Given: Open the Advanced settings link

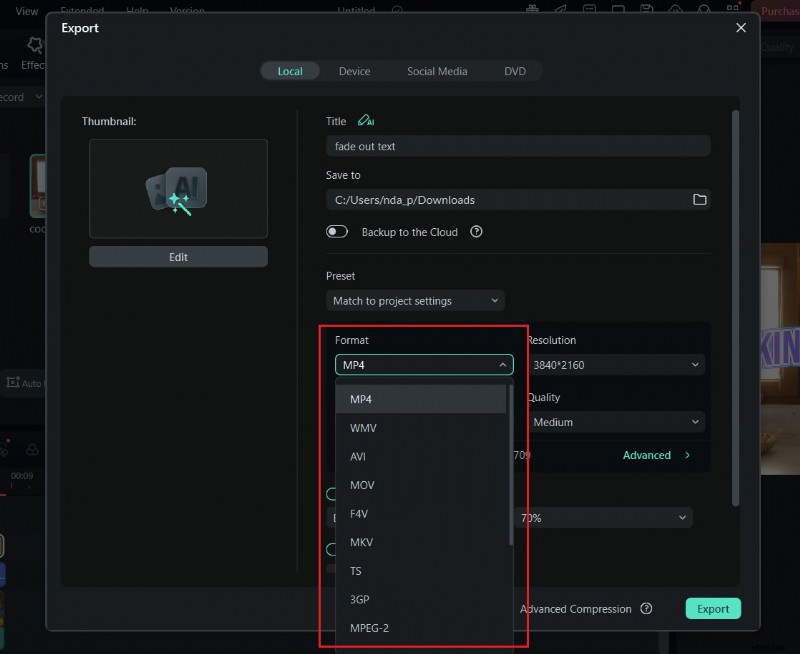Looking at the screenshot, I should coord(649,455).
